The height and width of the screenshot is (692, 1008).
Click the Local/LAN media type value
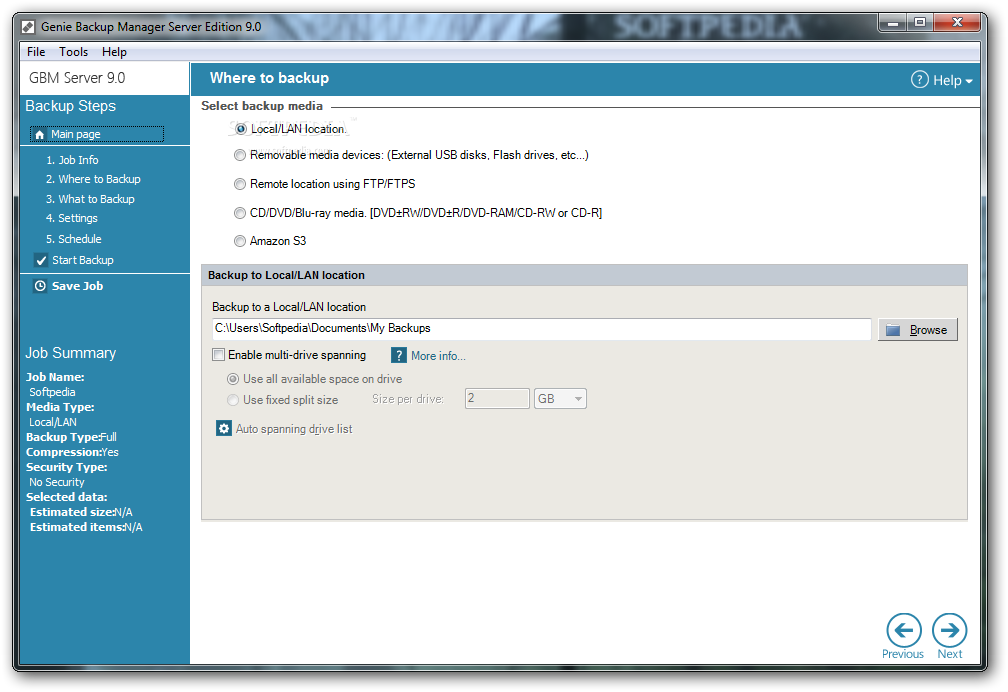click(53, 423)
